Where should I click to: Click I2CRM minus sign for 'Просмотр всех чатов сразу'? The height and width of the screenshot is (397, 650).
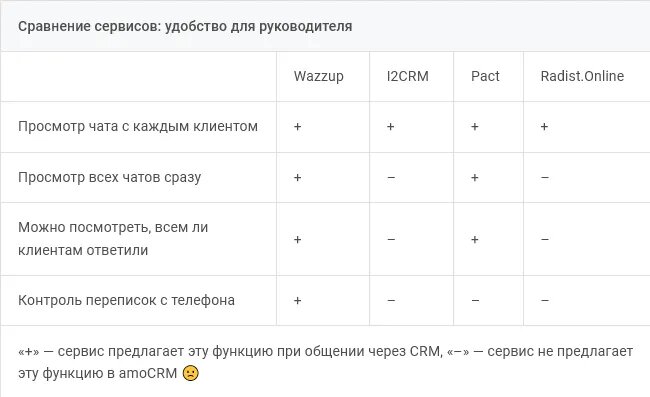click(x=391, y=178)
